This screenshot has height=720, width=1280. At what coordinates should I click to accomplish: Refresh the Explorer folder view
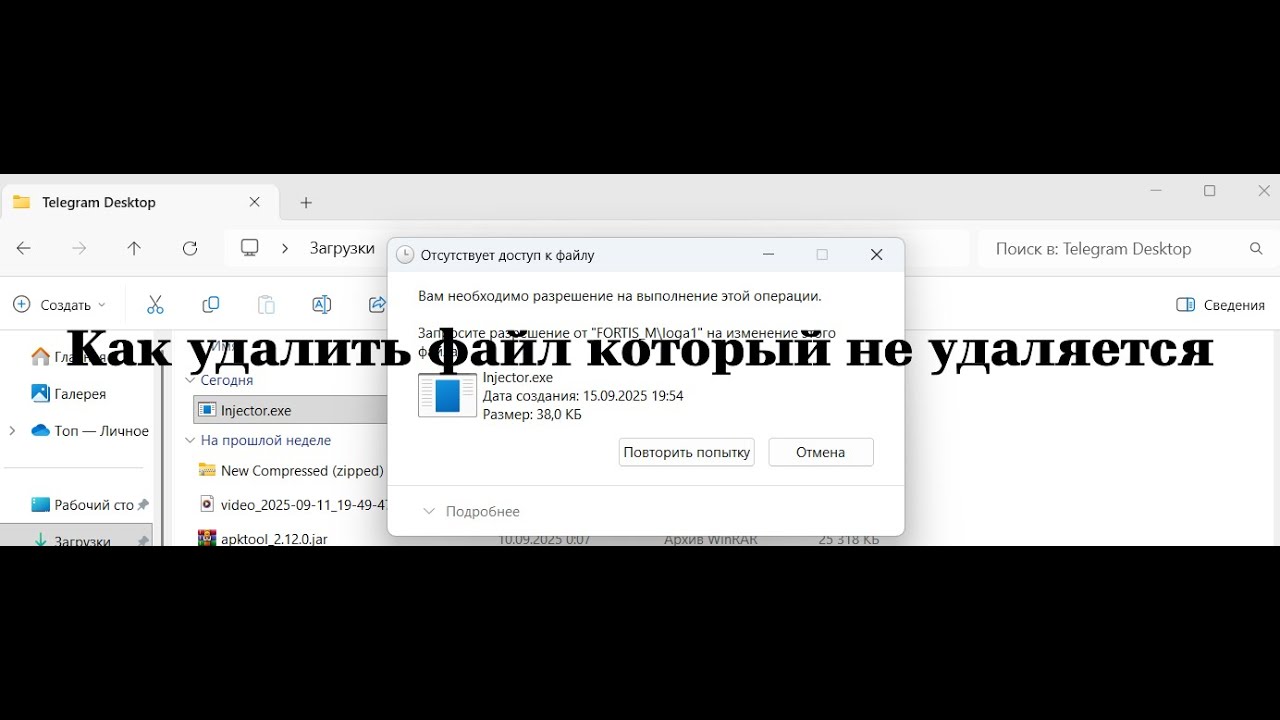(x=190, y=249)
